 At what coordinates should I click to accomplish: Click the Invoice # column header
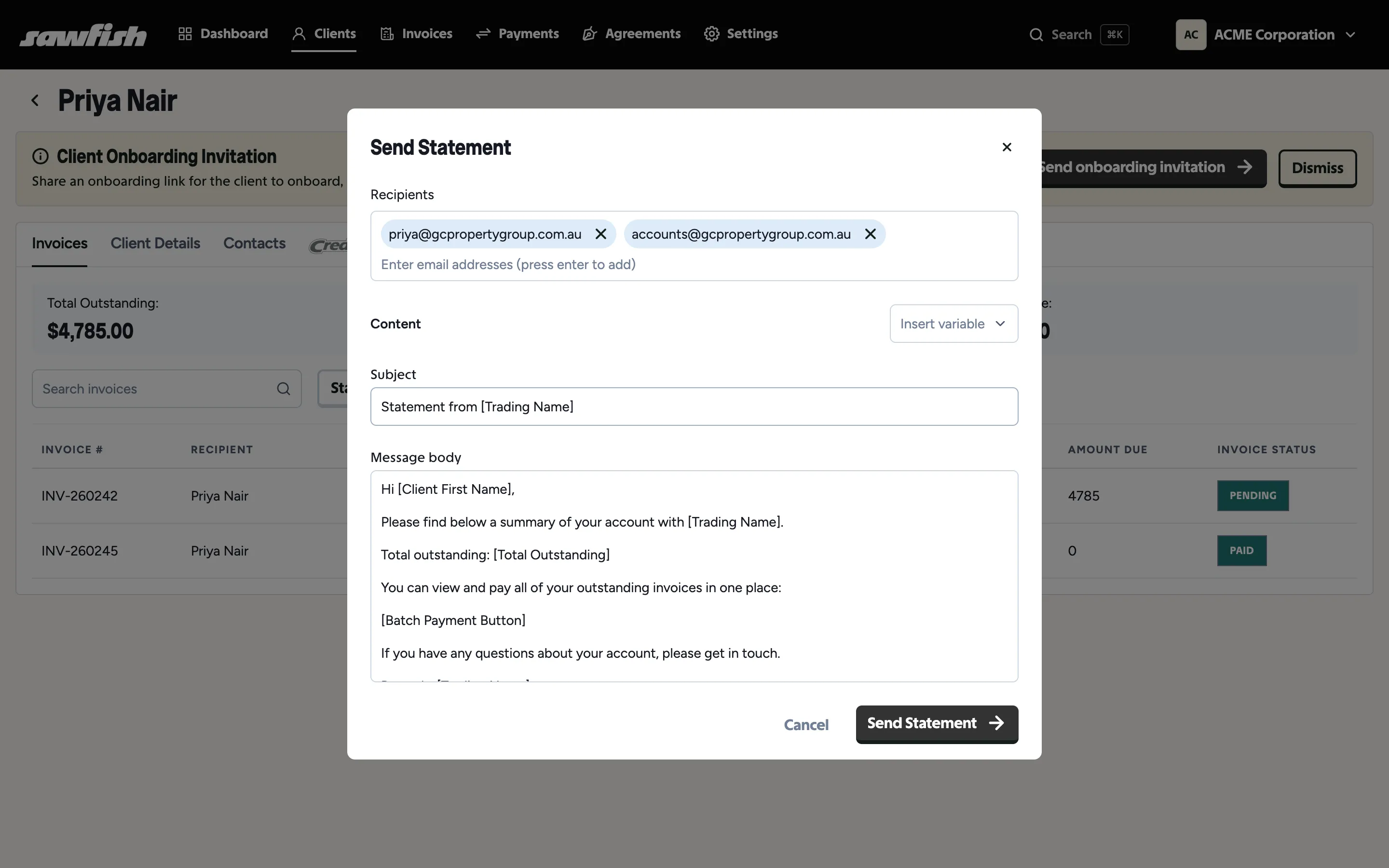click(72, 449)
